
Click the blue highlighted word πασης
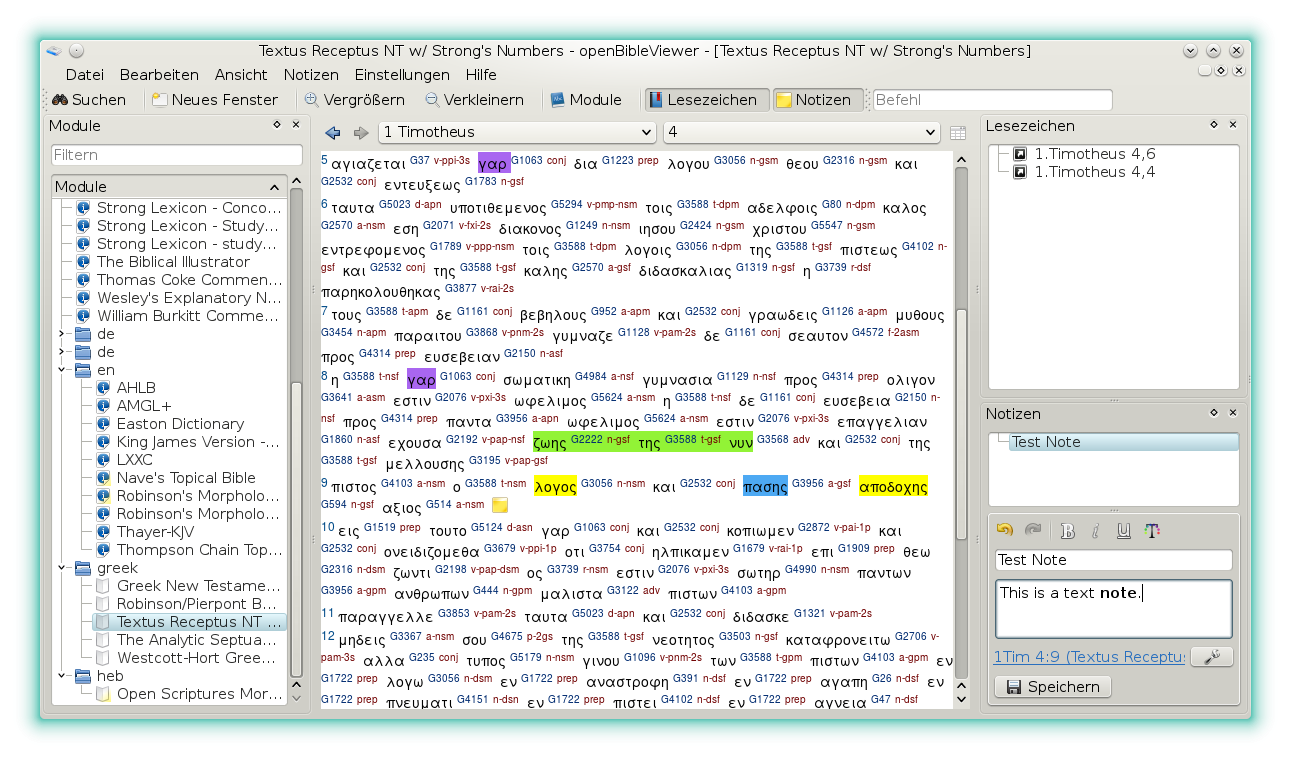[x=766, y=487]
